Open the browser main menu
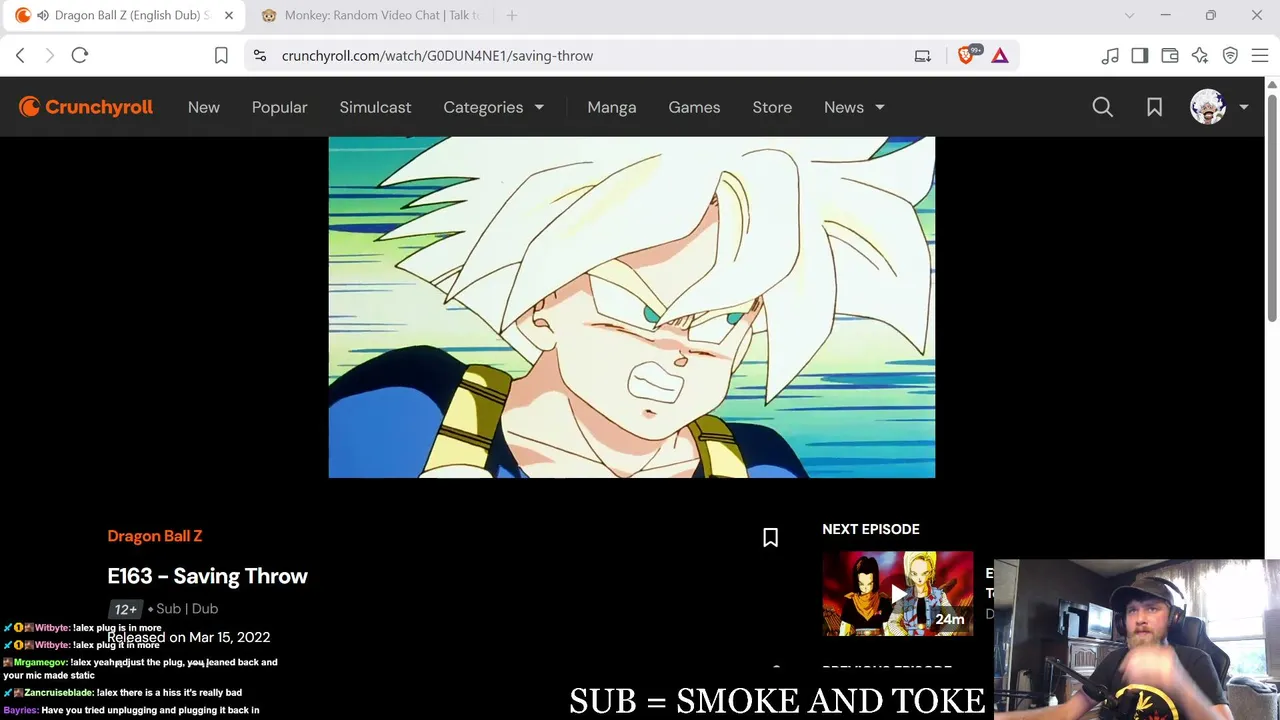 point(1260,56)
